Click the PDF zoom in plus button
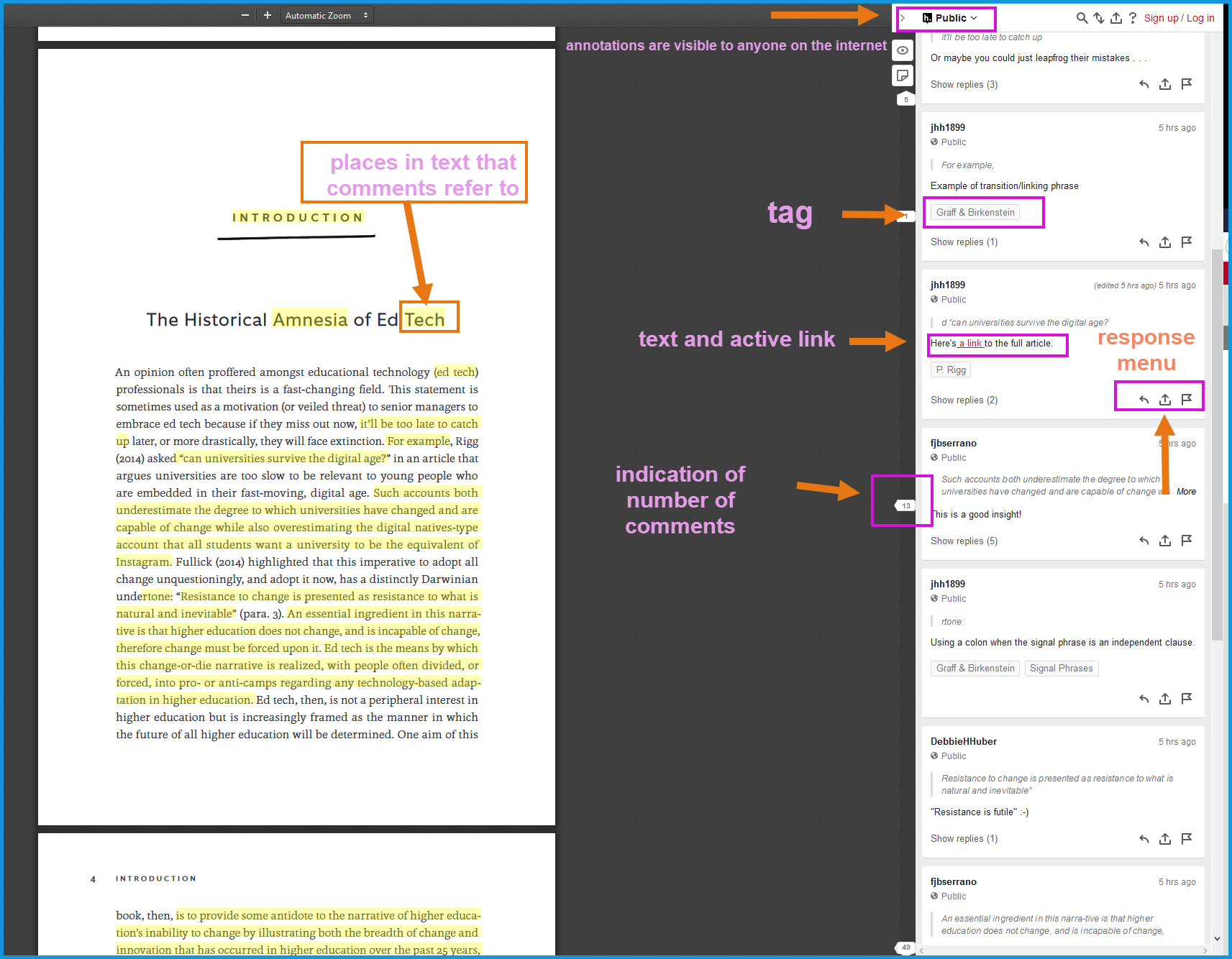 click(268, 15)
